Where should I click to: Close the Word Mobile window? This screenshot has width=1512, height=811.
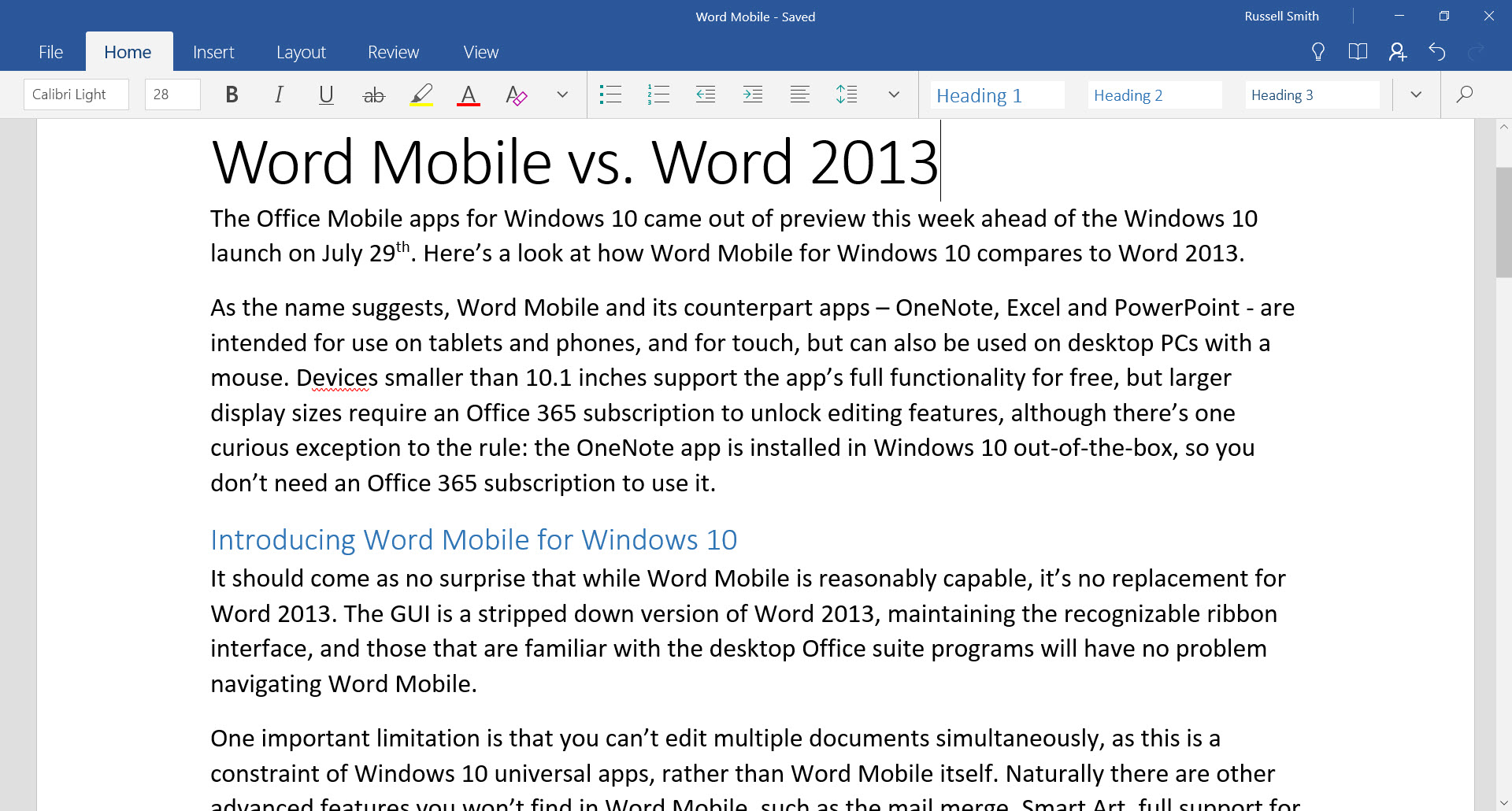[x=1489, y=16]
